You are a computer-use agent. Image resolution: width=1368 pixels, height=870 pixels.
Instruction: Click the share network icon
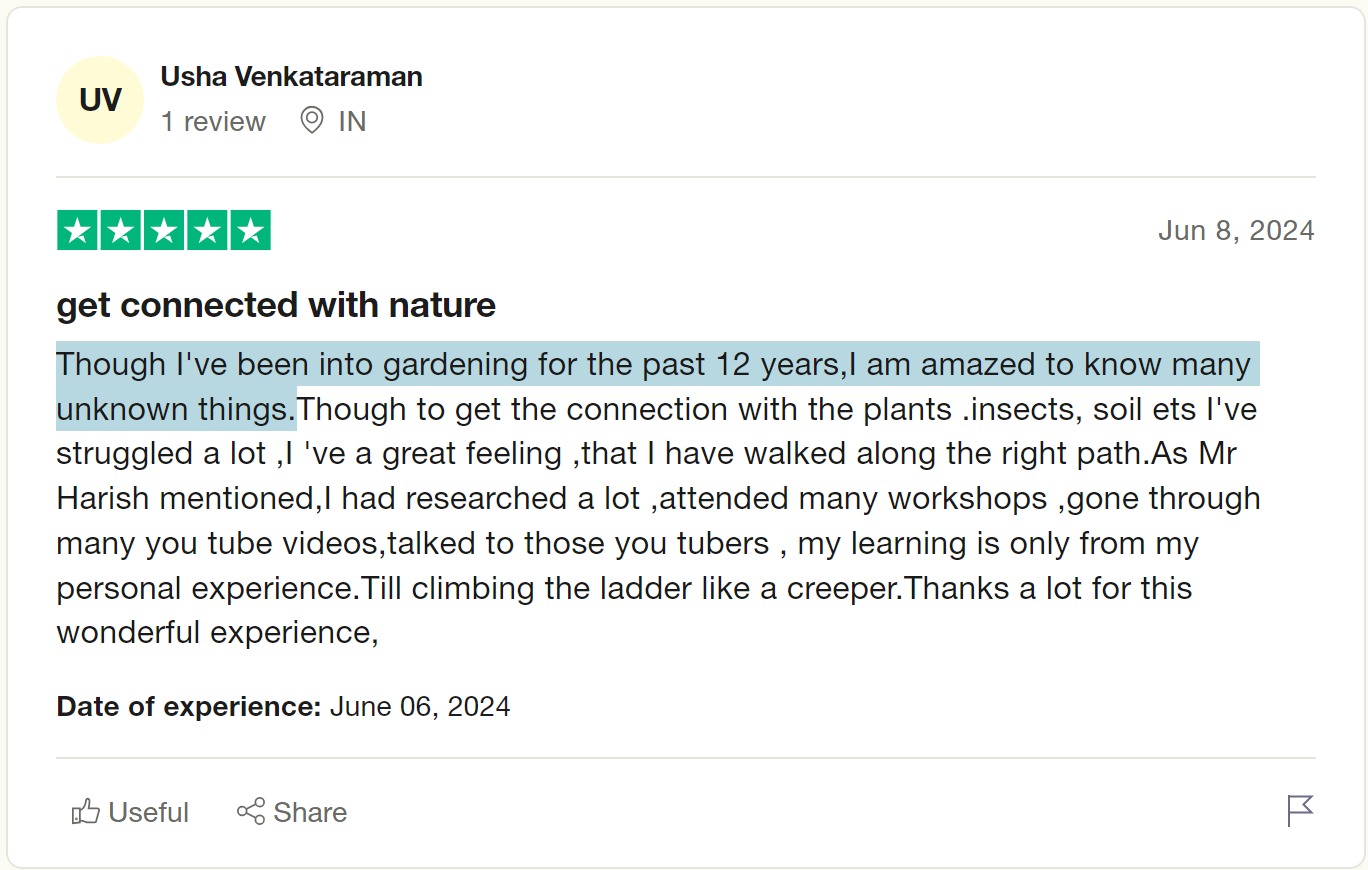[x=251, y=811]
